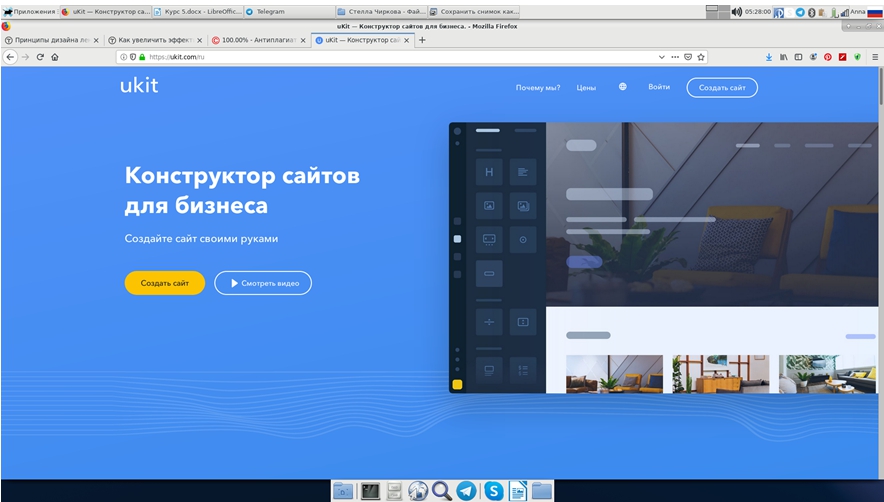884x502 pixels.
Task: Open the page actions three-dot menu
Action: 674,57
